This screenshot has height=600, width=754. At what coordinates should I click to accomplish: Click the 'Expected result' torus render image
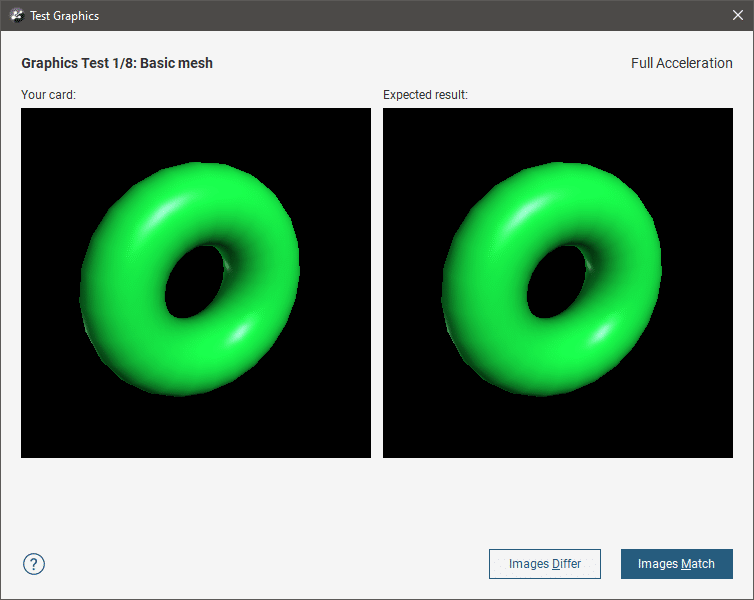point(558,283)
